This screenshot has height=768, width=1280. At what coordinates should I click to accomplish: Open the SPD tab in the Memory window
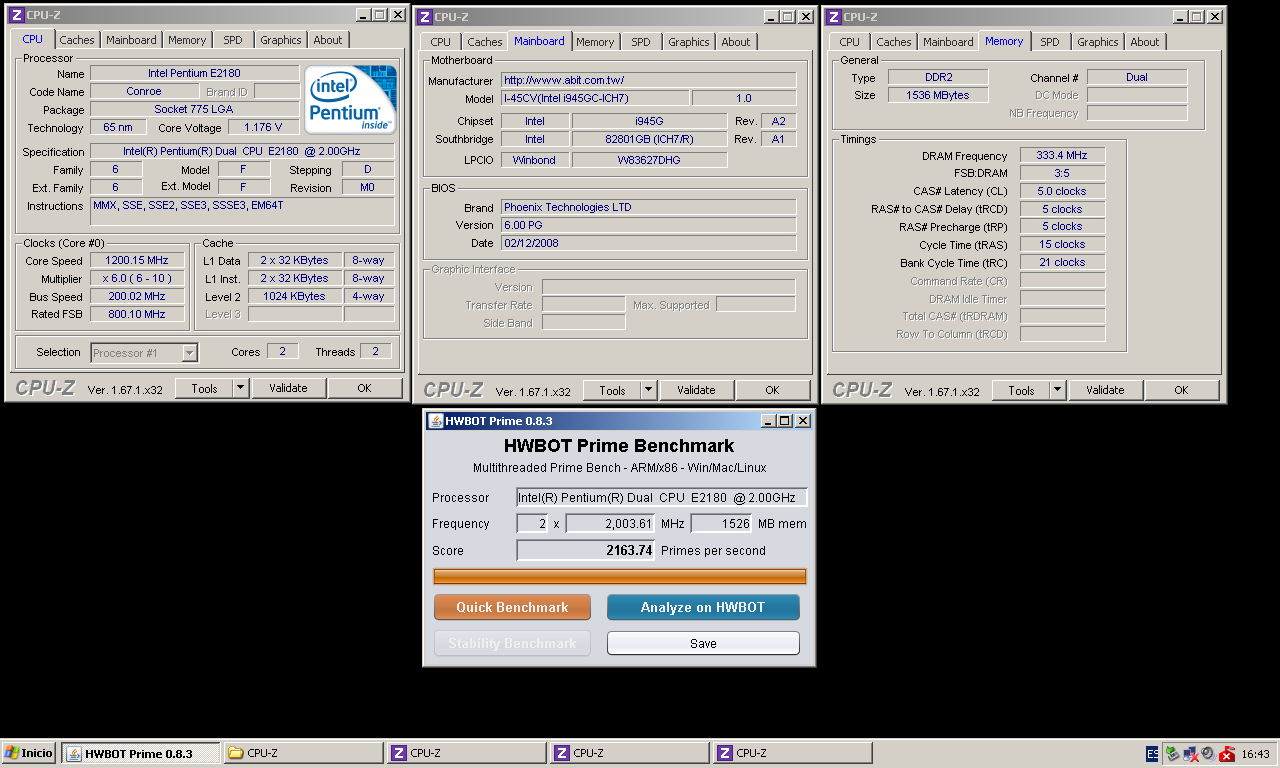click(1050, 42)
